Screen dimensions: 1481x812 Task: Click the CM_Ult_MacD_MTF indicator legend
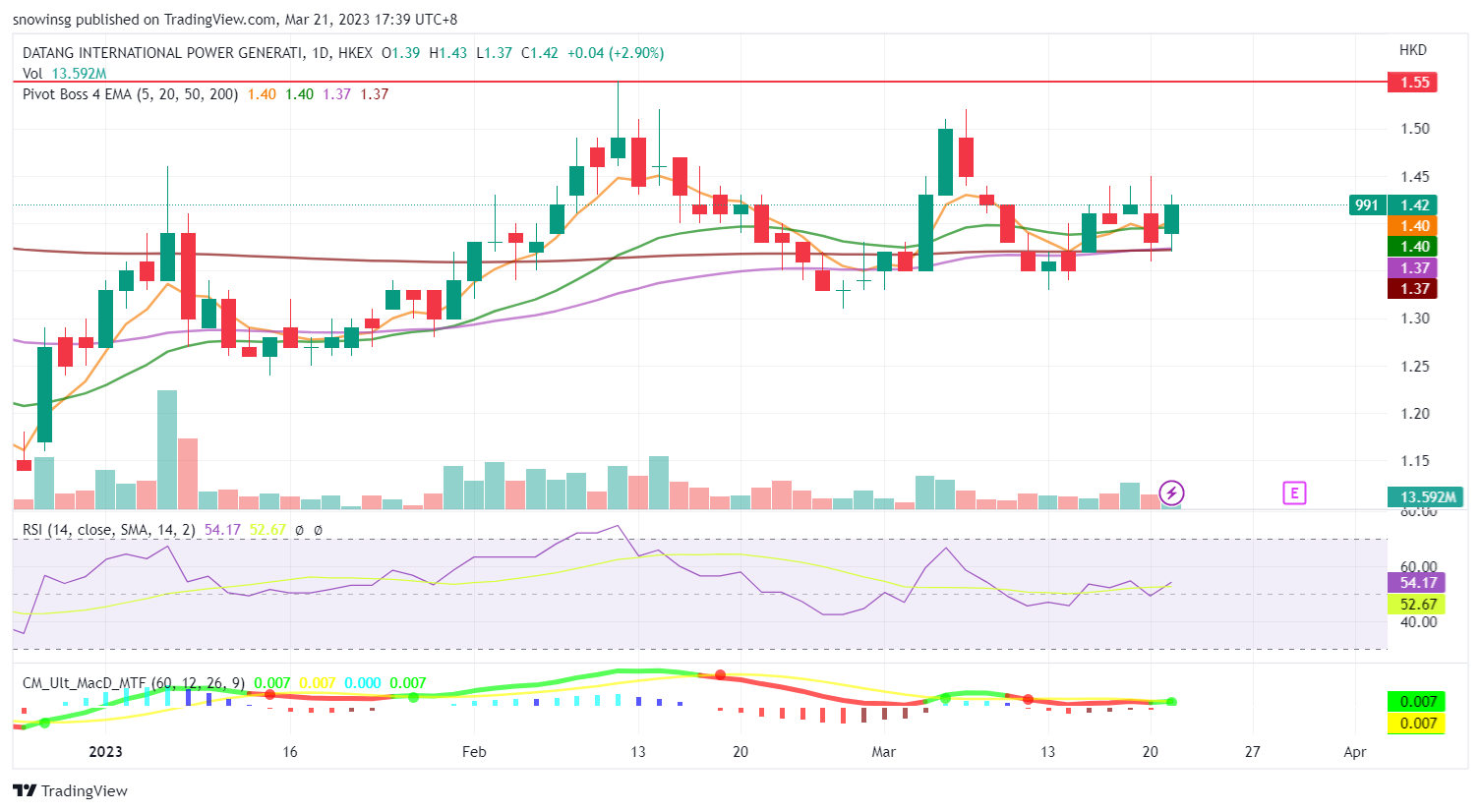pos(135,683)
